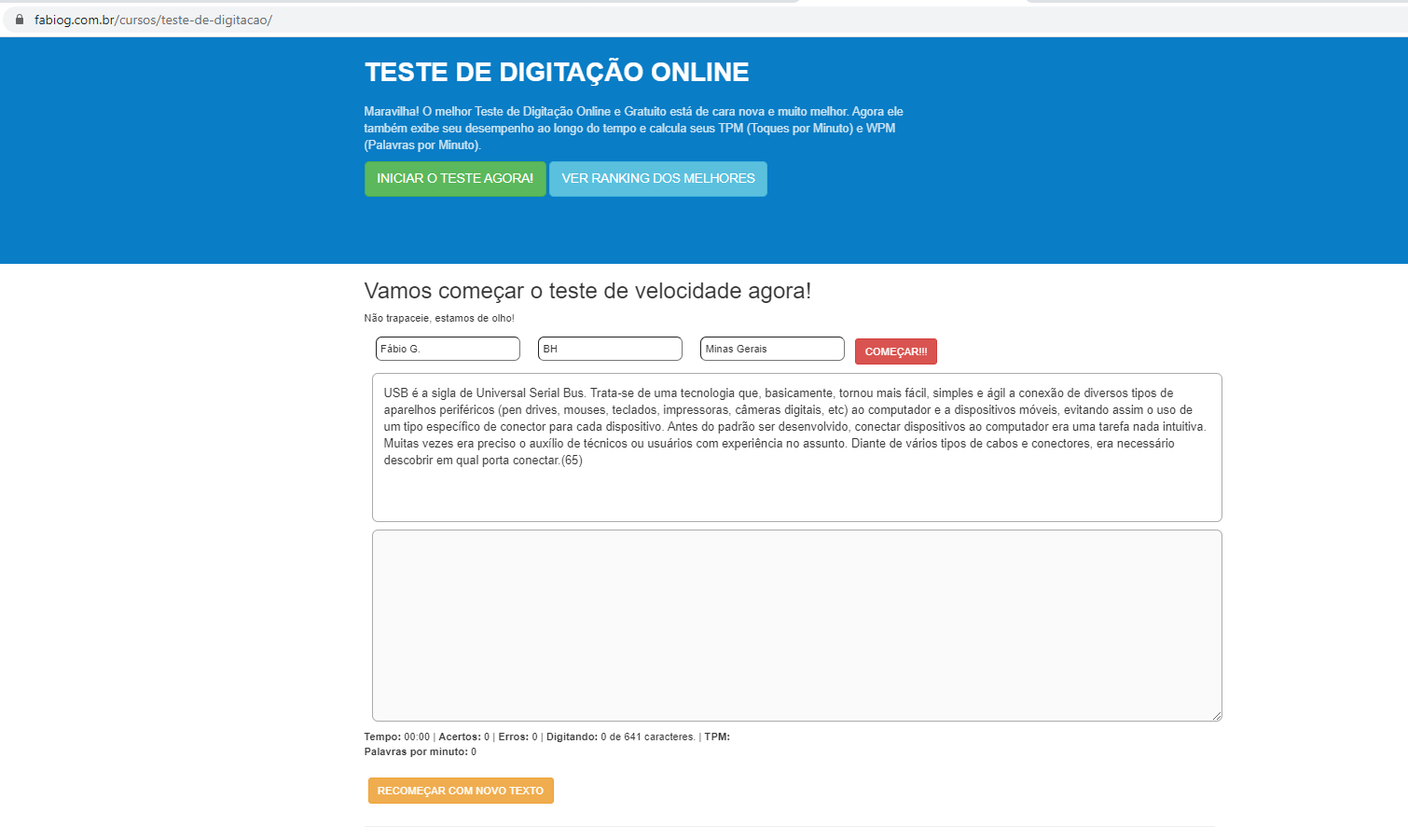Click 'Palavras por minuto: 0' text

point(421,751)
